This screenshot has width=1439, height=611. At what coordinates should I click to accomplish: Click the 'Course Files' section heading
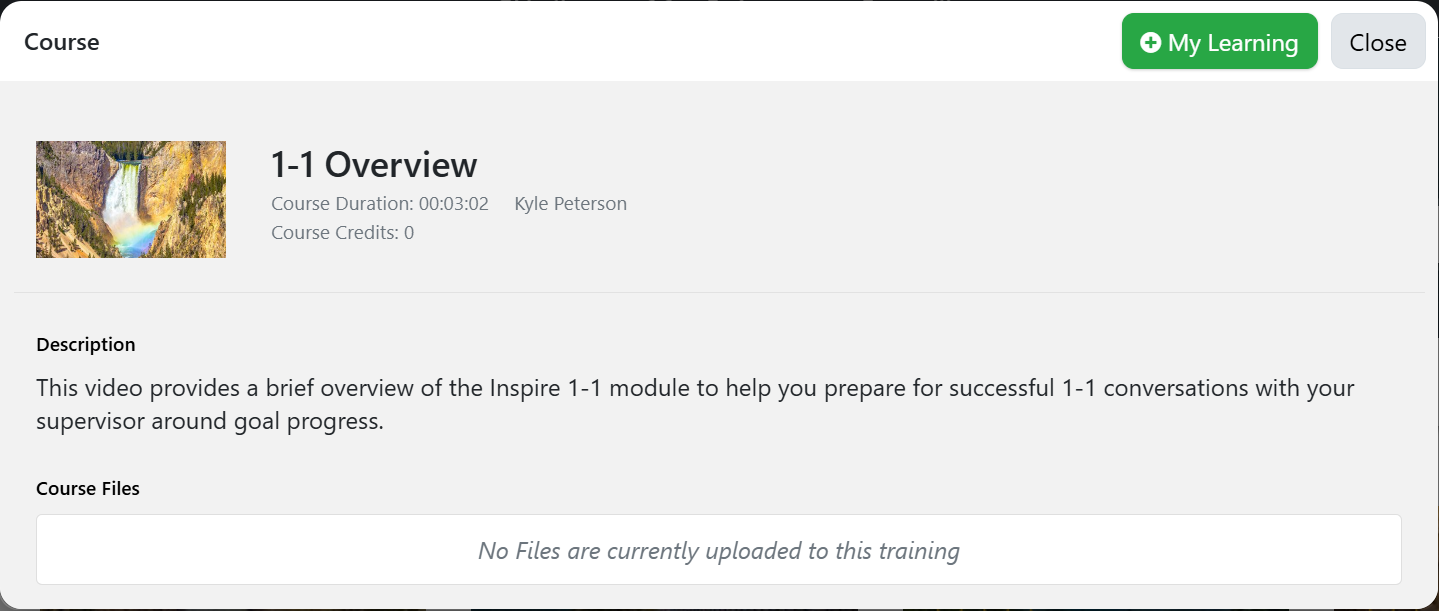(x=88, y=489)
